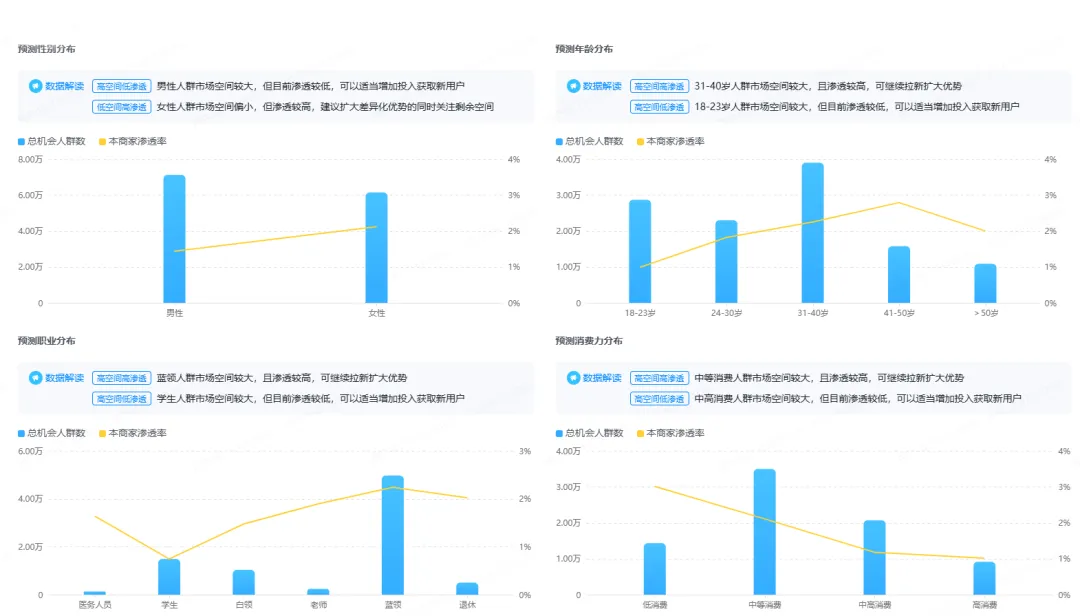1080x616 pixels.
Task: Click the 男性 axis label
Action: click(x=174, y=313)
